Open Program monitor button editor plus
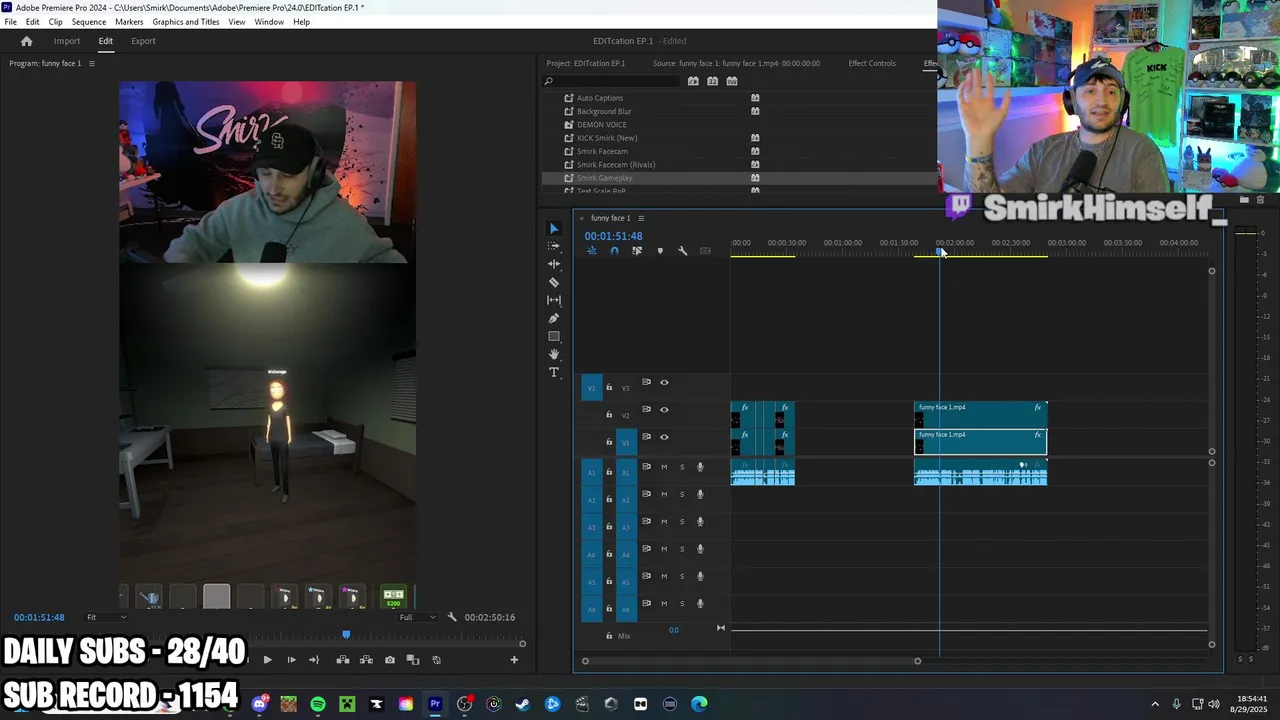 pyautogui.click(x=514, y=660)
